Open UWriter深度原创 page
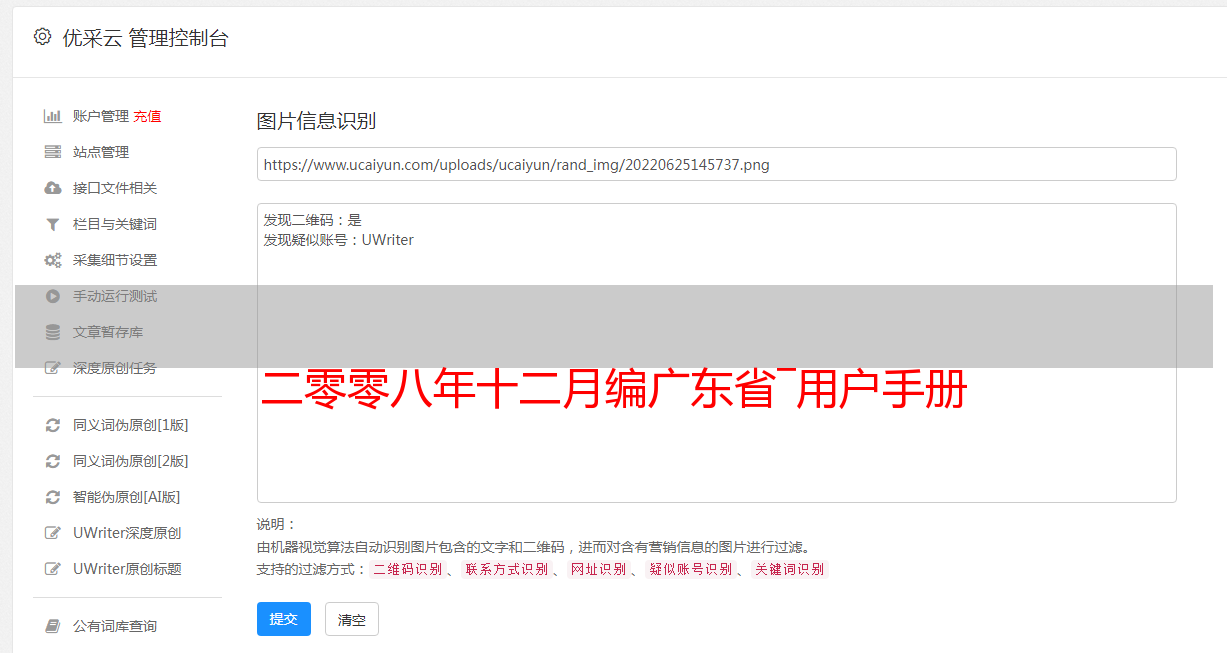1227x653 pixels. [x=127, y=533]
